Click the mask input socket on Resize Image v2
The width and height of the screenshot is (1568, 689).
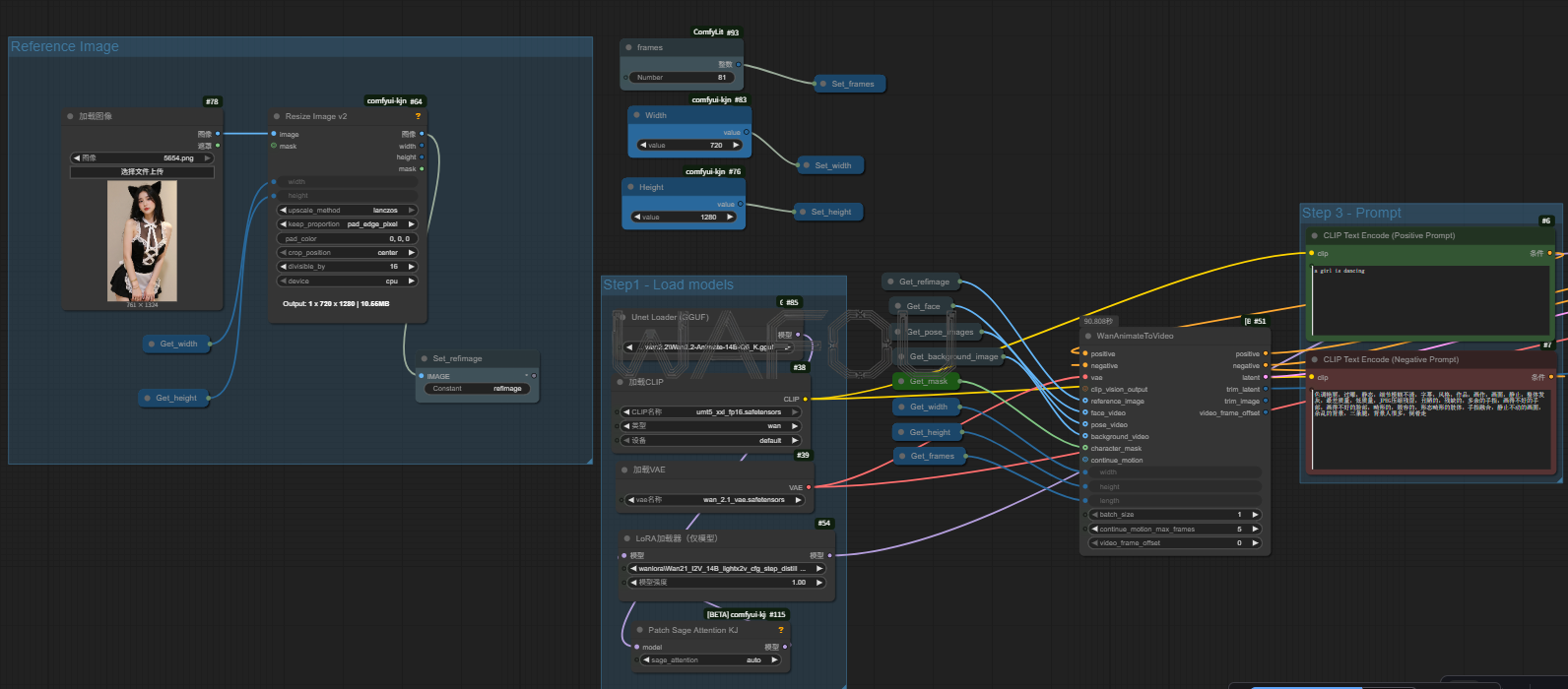274,146
